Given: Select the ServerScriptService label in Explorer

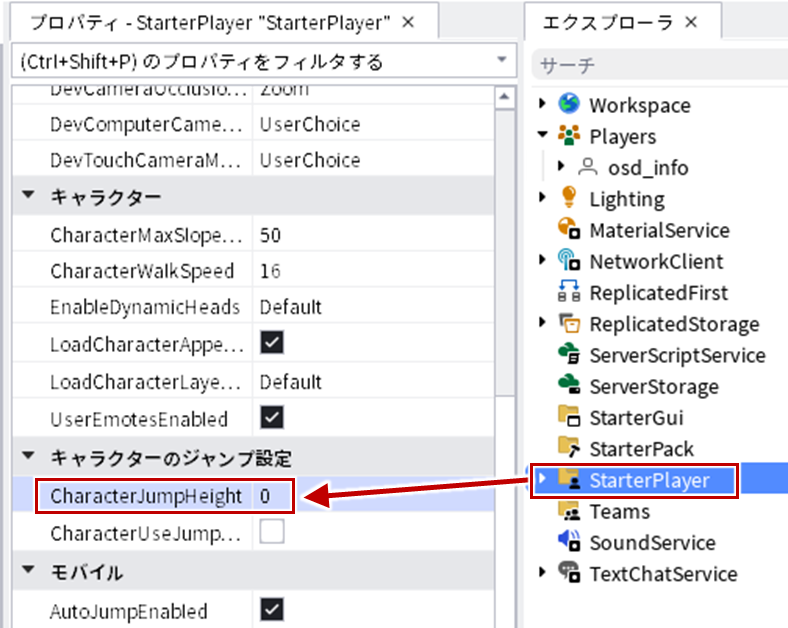Looking at the screenshot, I should coord(677,356).
